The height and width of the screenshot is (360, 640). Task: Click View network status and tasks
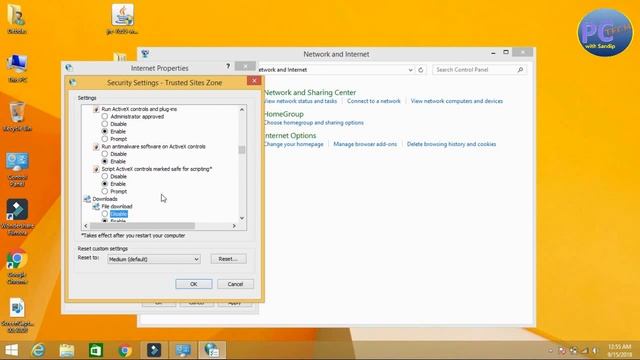(300, 101)
